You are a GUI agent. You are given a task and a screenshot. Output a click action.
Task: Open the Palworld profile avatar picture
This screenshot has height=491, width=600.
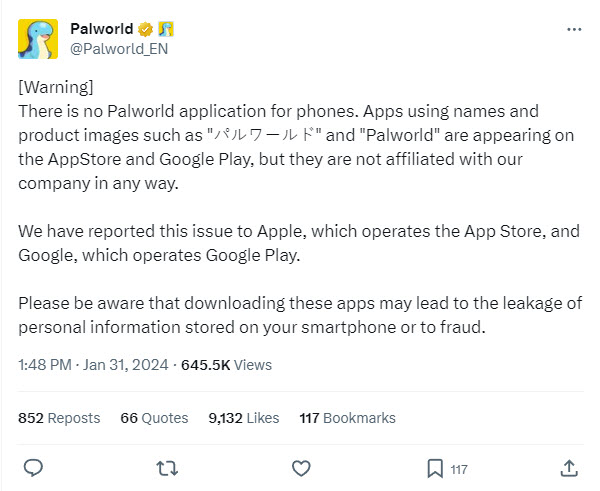(x=38, y=39)
